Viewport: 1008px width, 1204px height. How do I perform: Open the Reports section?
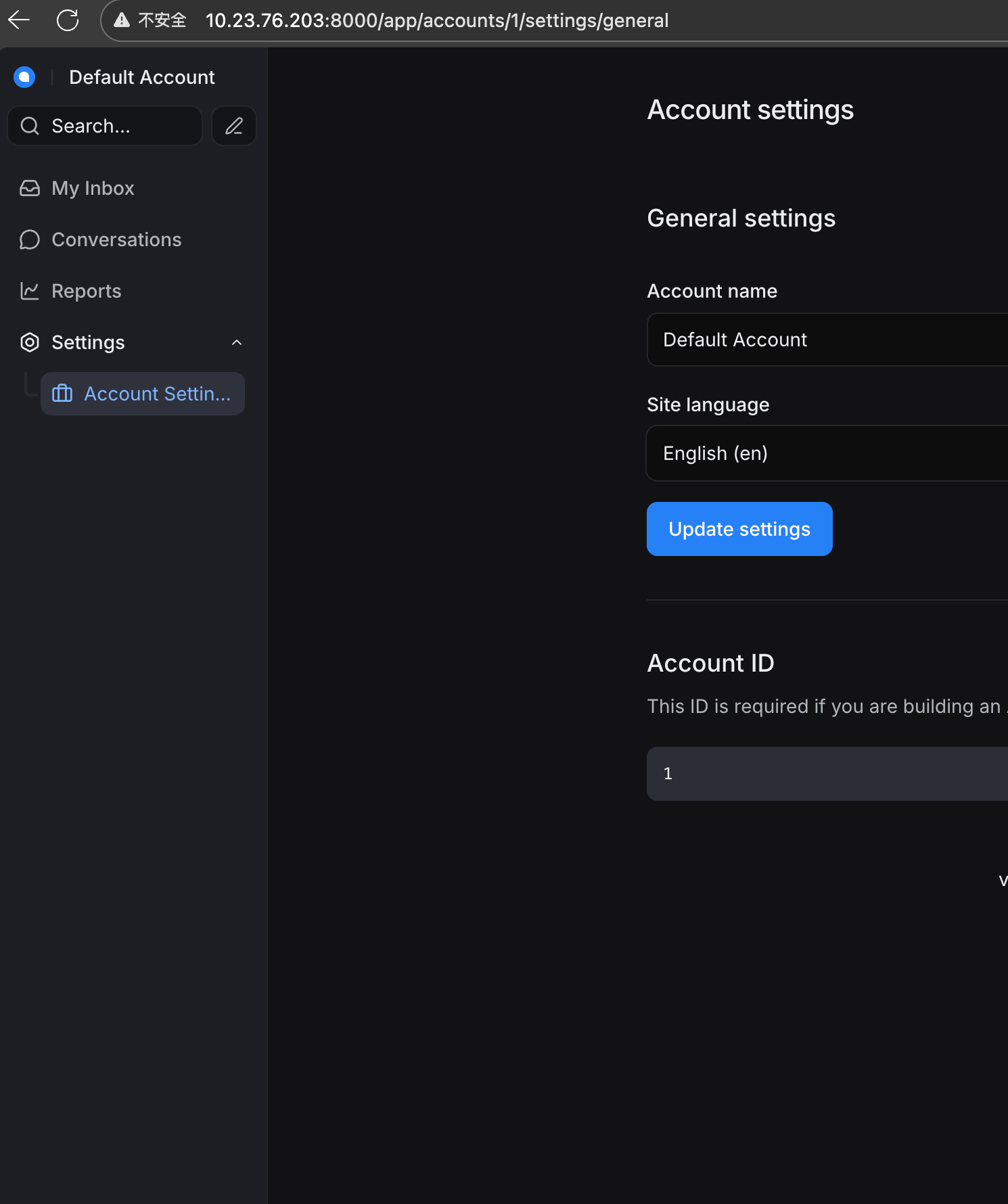[x=86, y=291]
